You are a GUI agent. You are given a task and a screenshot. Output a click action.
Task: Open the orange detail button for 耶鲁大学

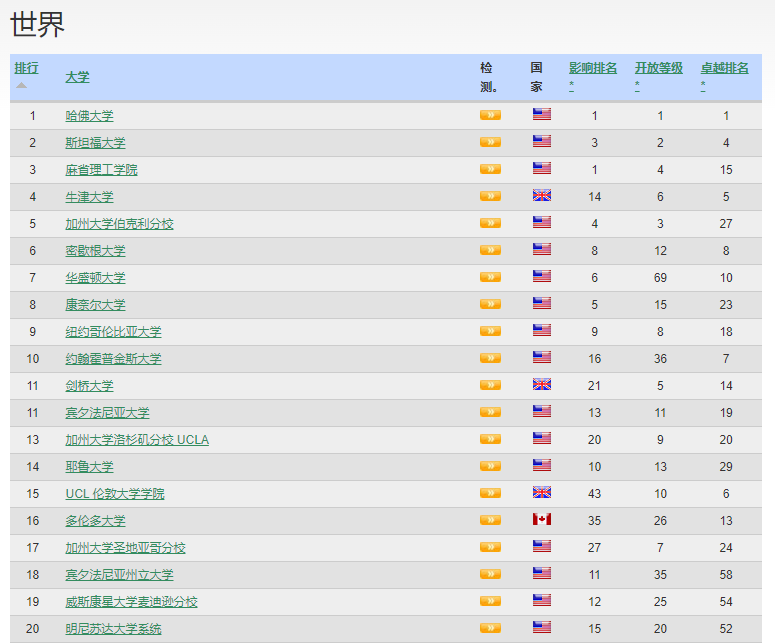[490, 466]
